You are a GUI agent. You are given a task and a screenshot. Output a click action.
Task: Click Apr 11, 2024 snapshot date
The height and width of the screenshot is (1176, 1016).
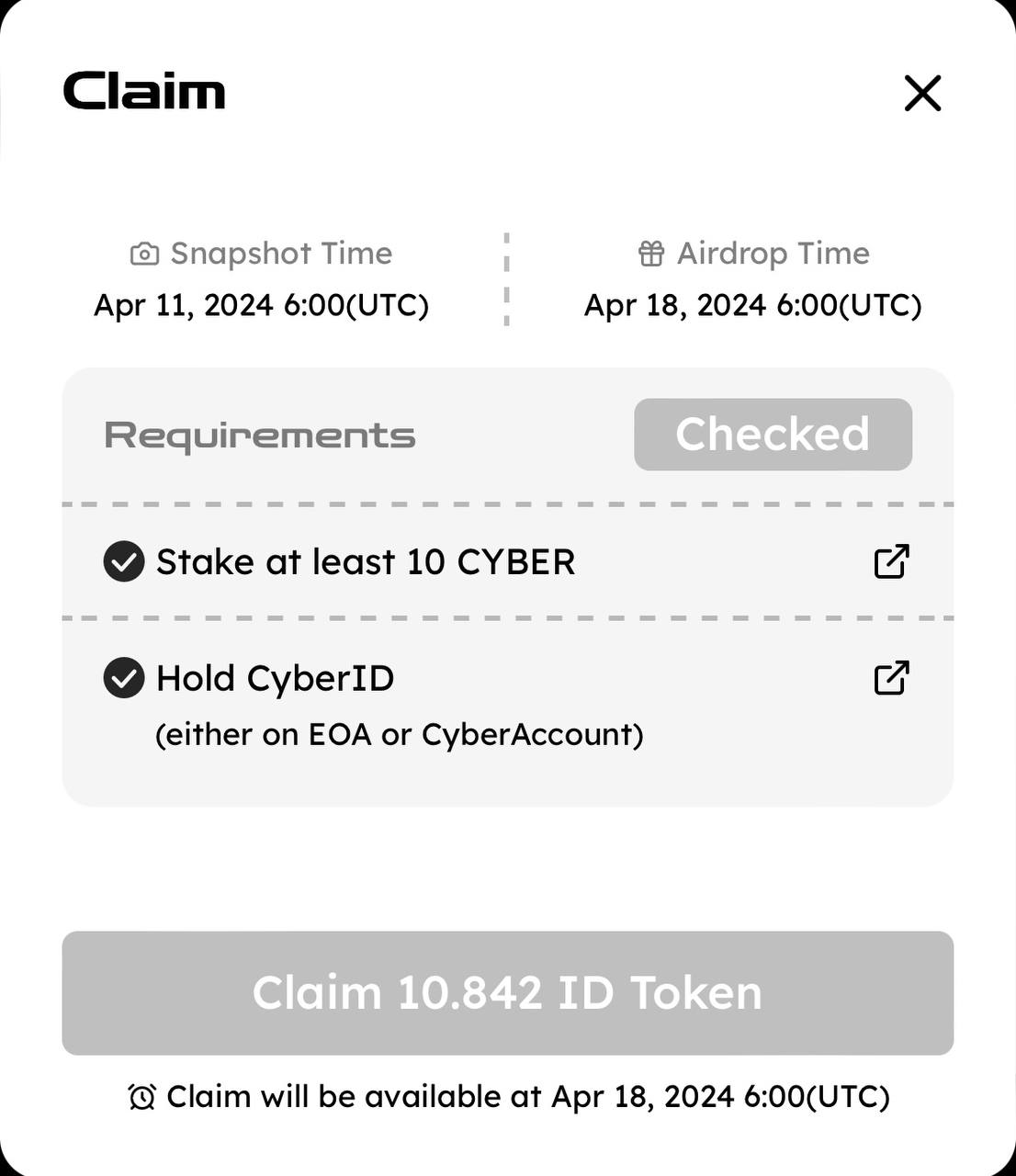[262, 305]
